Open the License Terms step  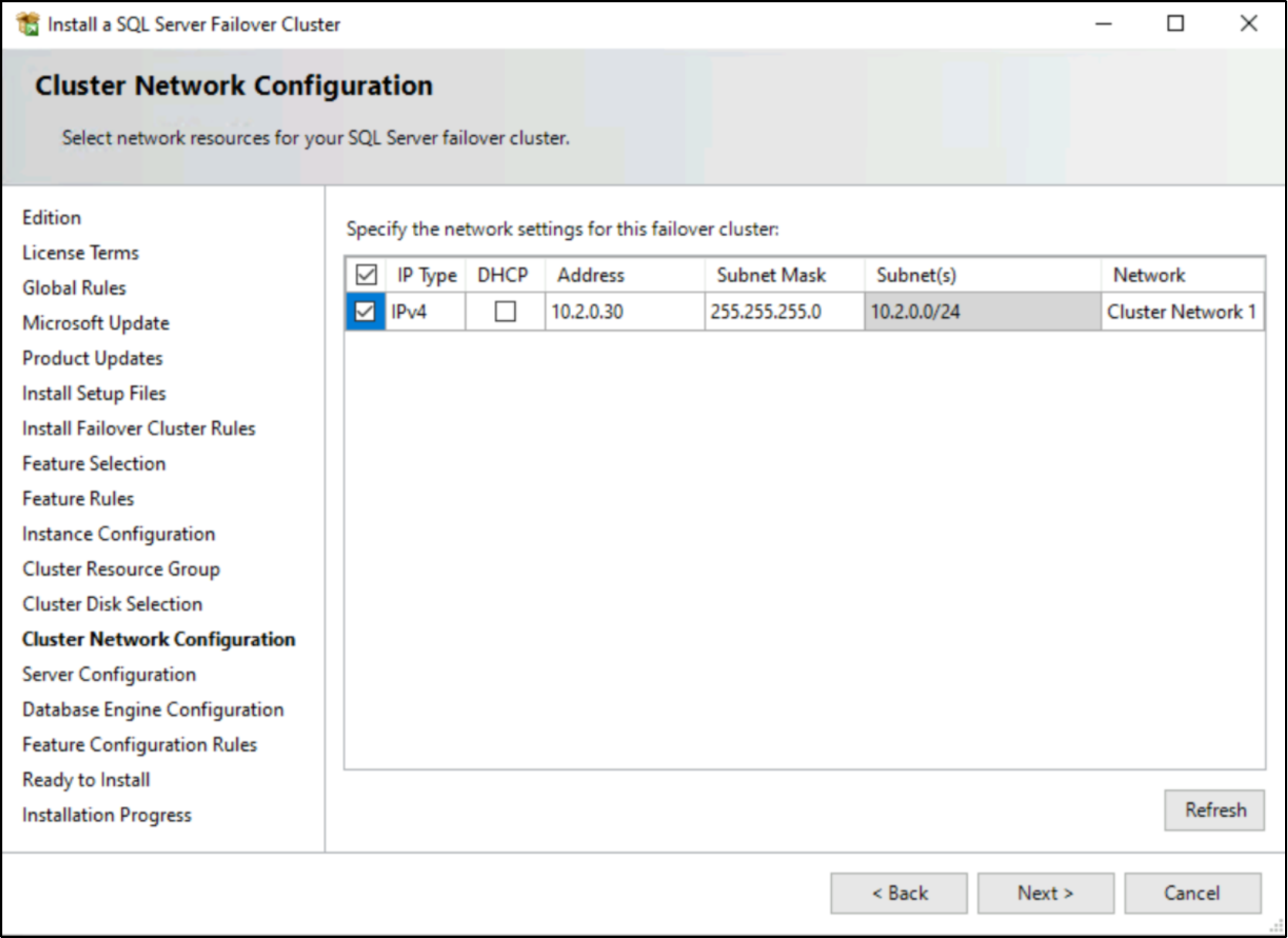coord(80,252)
